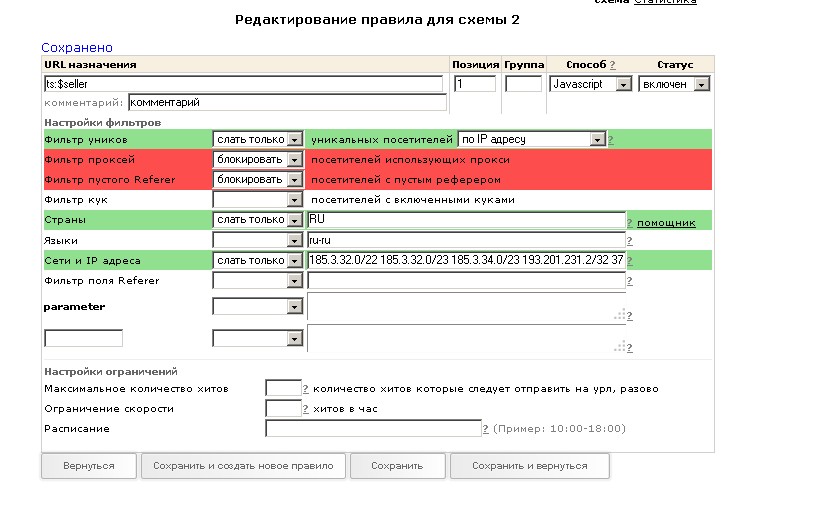
Task: Click Сохранить и вернуться button
Action: (530, 466)
